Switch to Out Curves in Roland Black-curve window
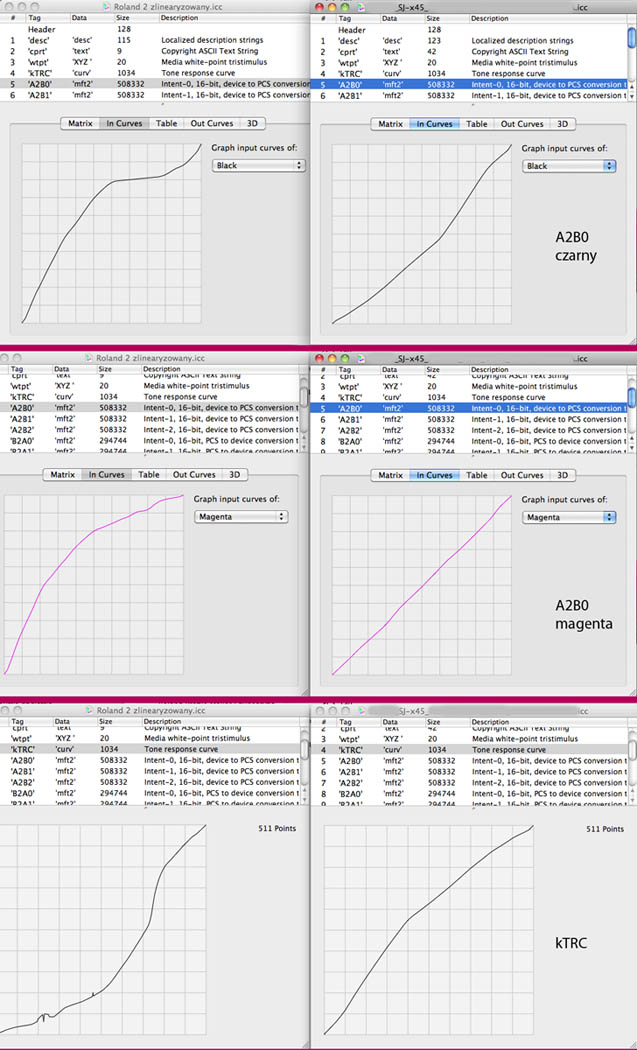This screenshot has width=637, height=1050. coord(212,123)
